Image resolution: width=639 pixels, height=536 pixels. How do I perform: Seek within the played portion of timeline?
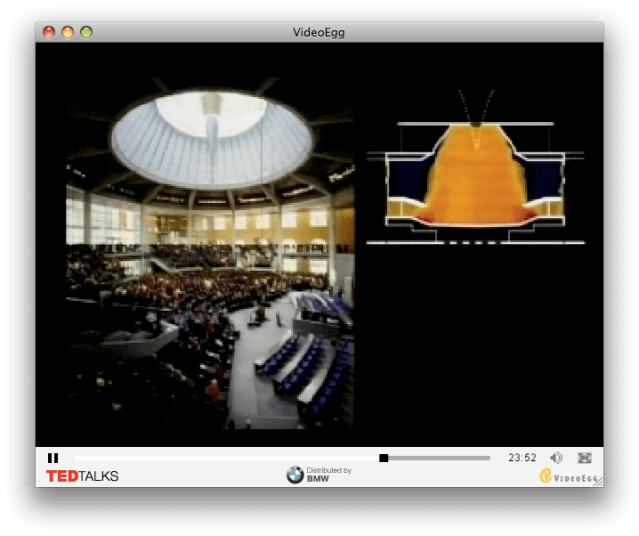point(220,458)
